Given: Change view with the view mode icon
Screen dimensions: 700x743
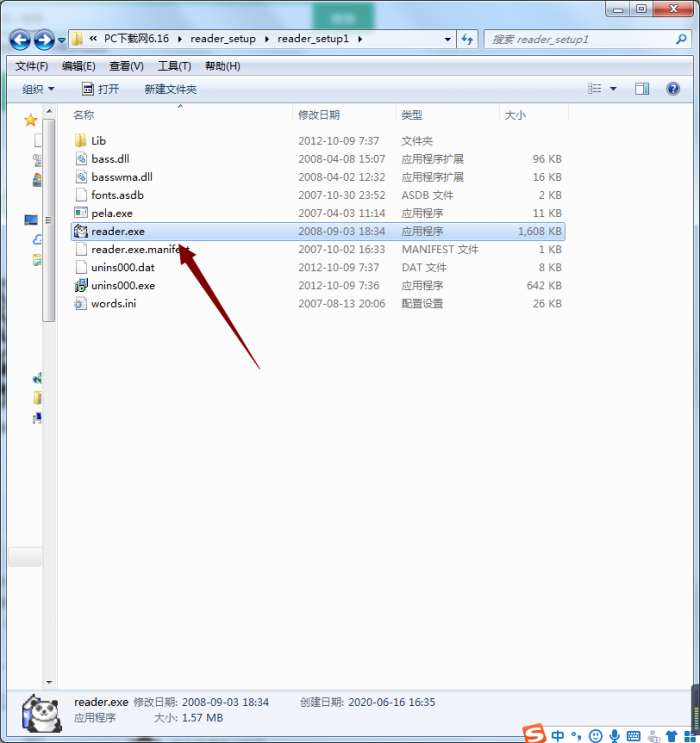Looking at the screenshot, I should (594, 89).
